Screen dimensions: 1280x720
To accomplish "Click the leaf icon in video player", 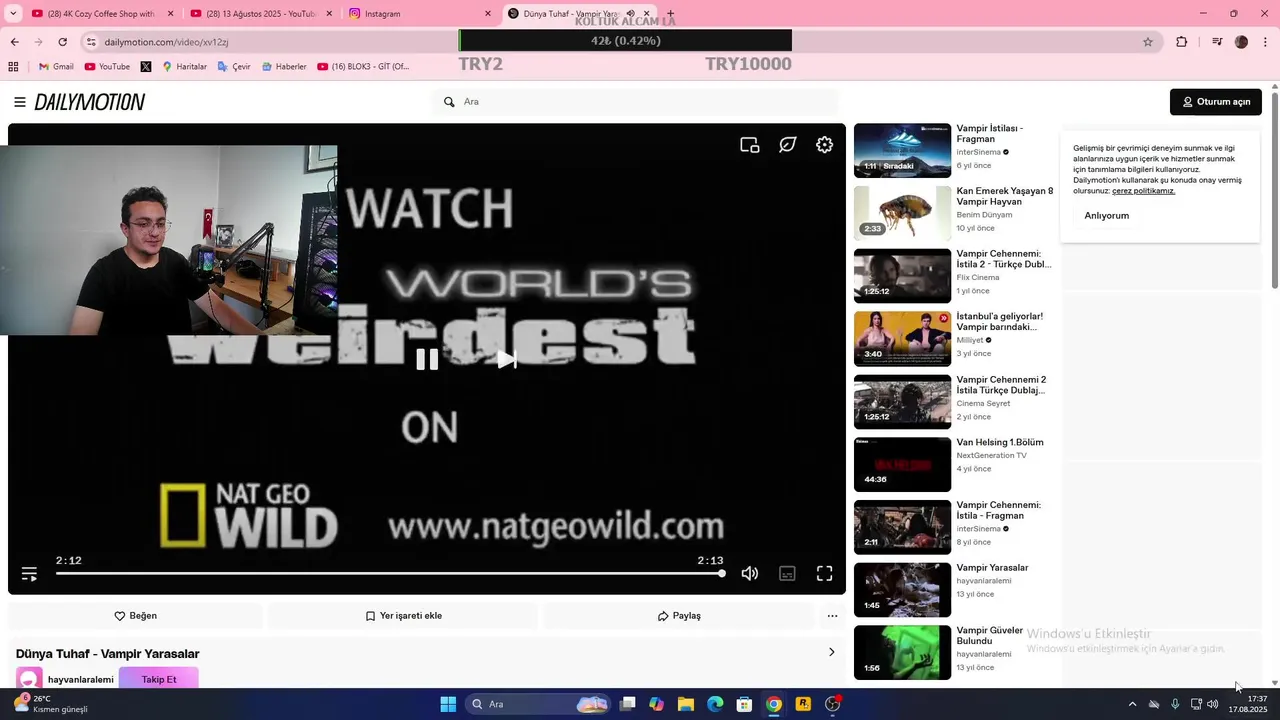I will [788, 145].
